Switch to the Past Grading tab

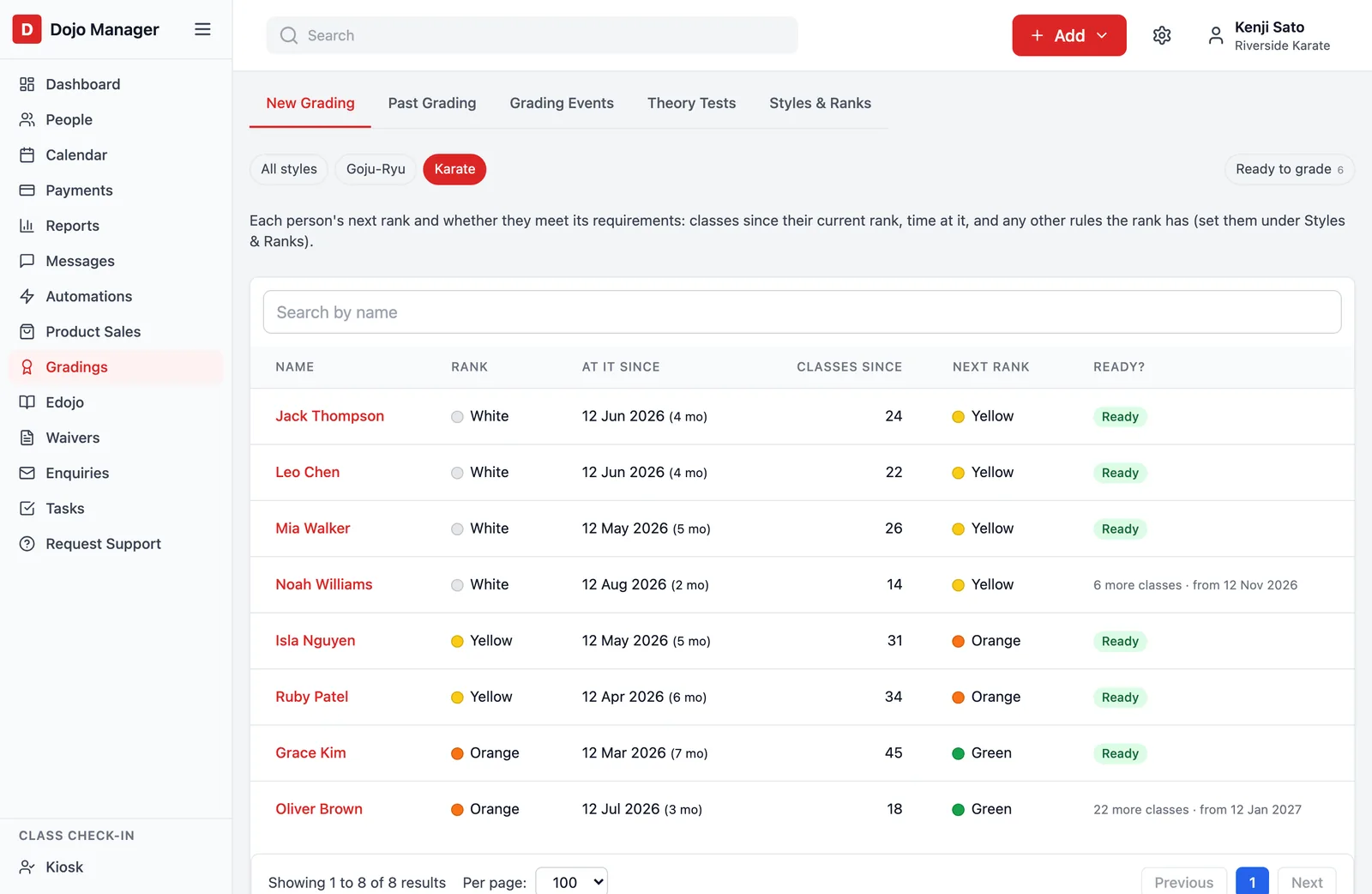coord(432,103)
